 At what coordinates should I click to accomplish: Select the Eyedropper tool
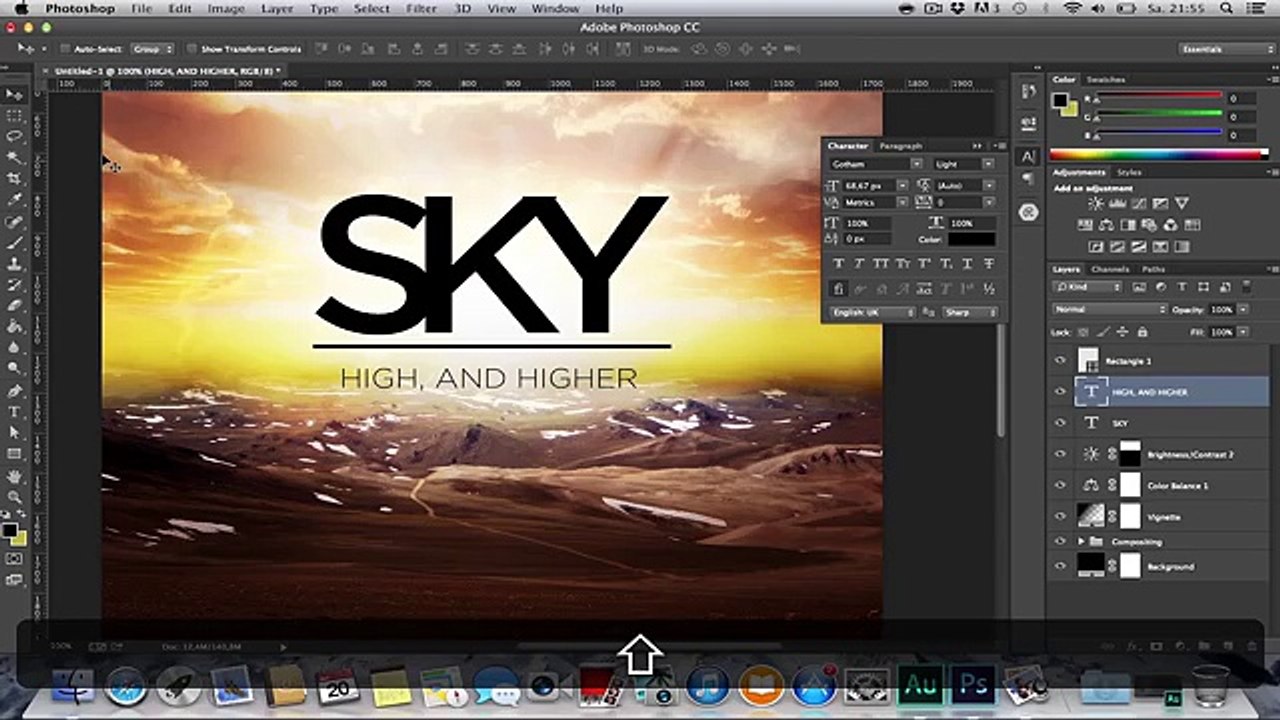[x=14, y=200]
